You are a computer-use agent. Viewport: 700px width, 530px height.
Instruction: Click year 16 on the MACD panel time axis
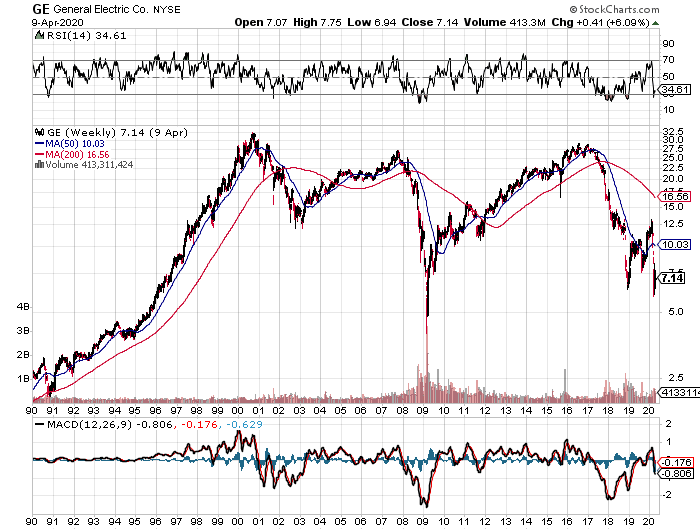pos(567,521)
